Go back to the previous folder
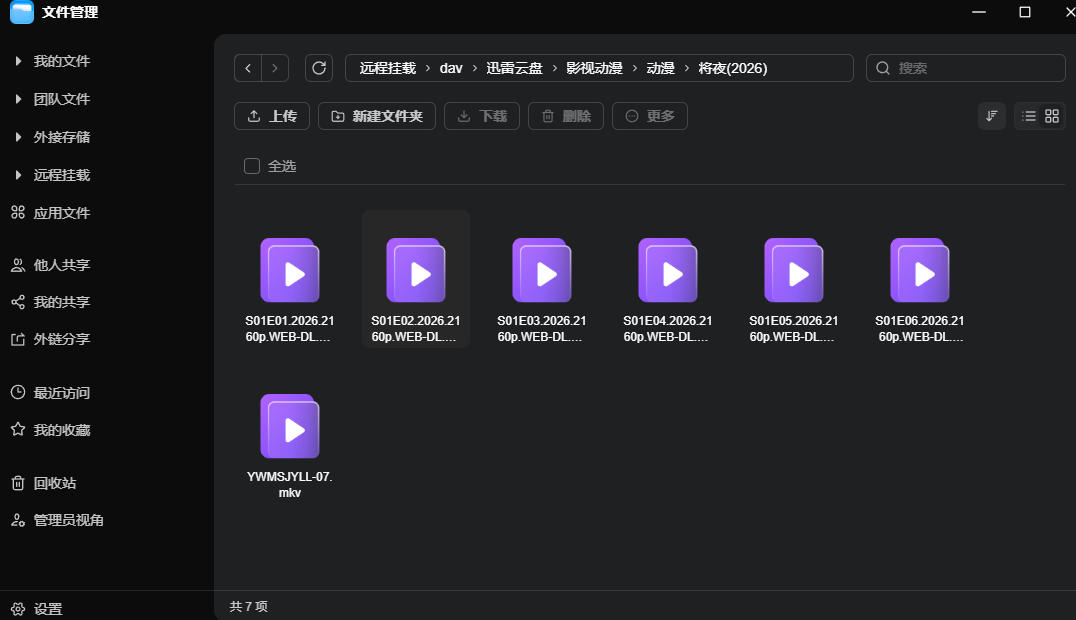Screen dimensions: 1076x620 [x=248, y=68]
